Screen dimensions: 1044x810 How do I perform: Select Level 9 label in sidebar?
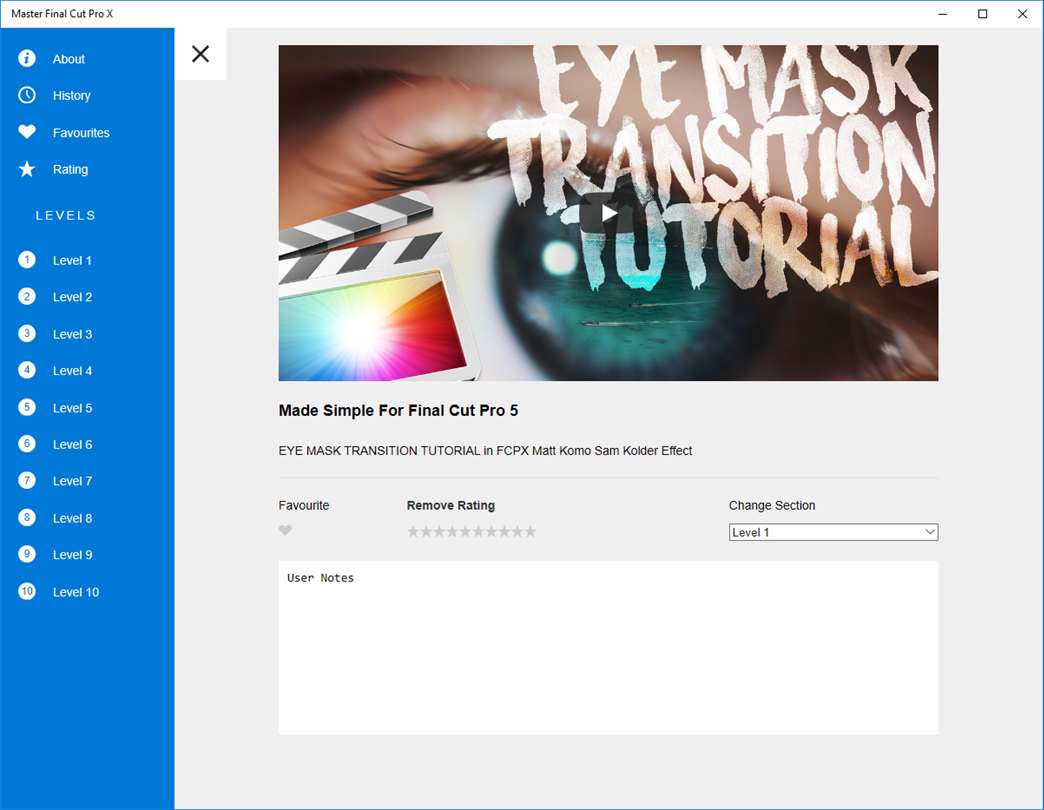pyautogui.click(x=73, y=555)
